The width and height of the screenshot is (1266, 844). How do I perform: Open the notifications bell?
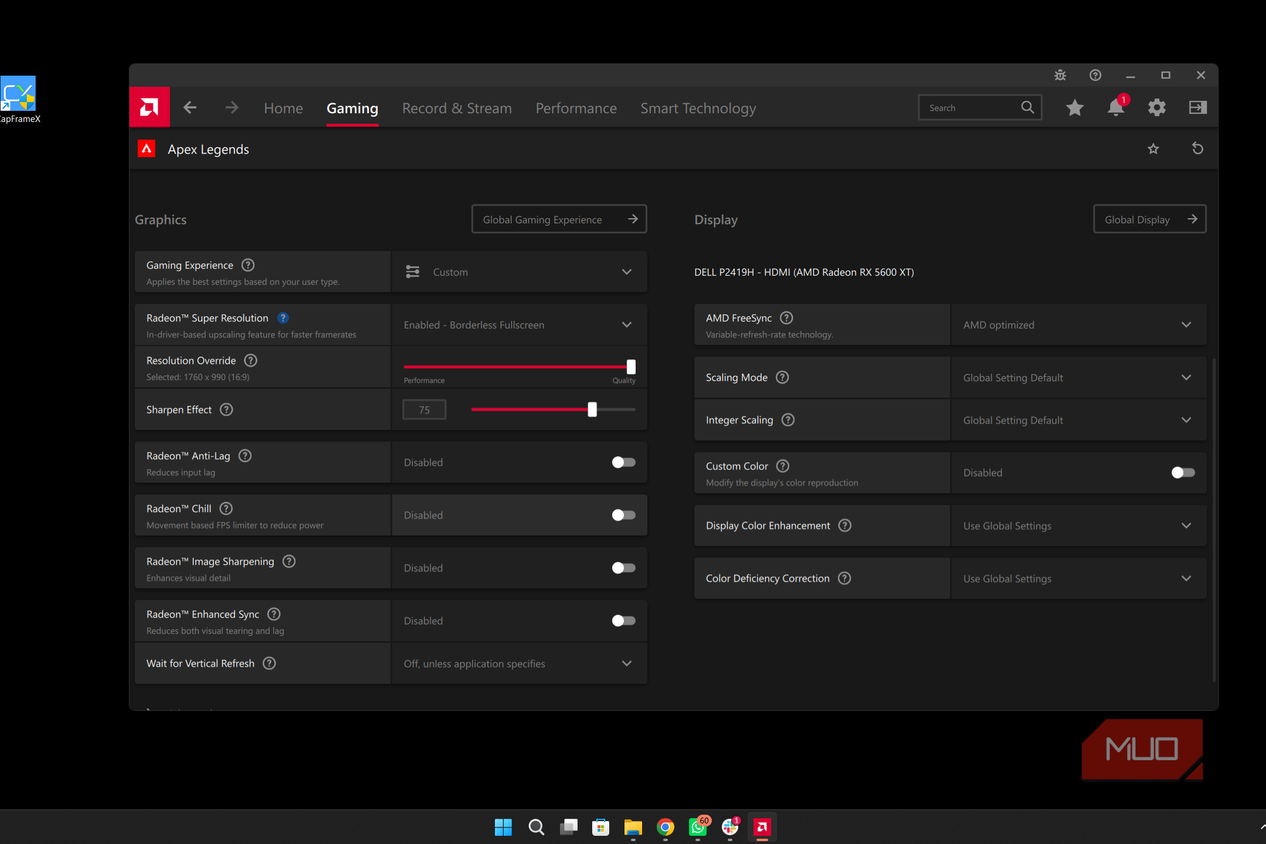[x=1116, y=107]
